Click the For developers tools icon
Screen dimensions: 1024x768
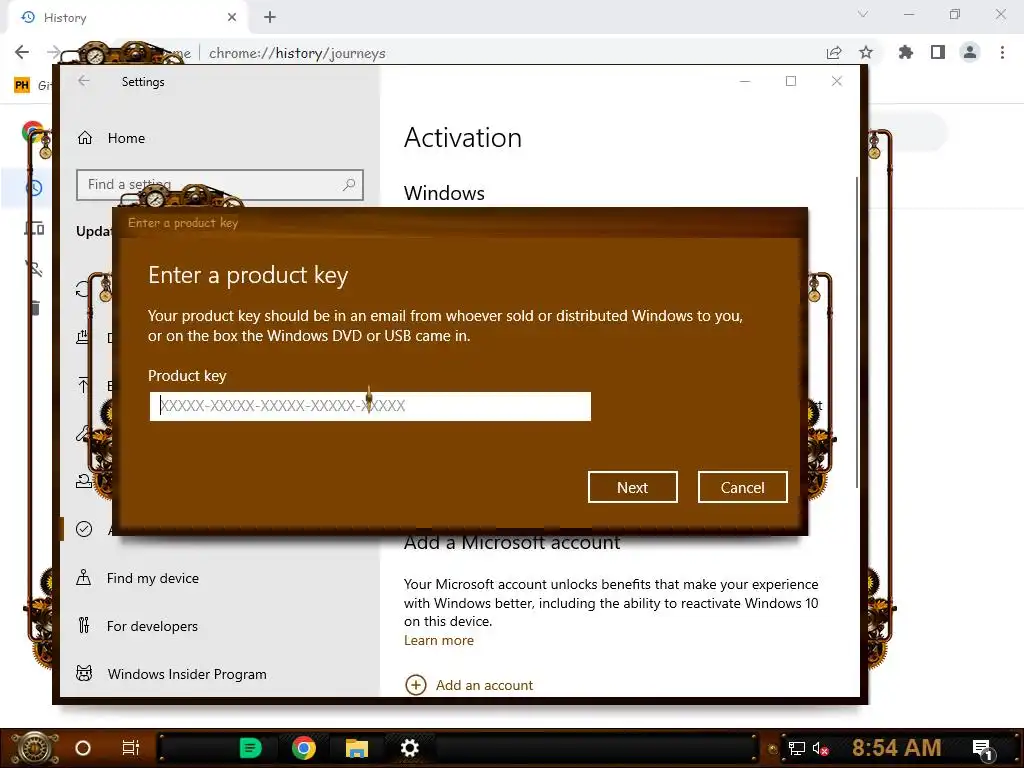84,626
